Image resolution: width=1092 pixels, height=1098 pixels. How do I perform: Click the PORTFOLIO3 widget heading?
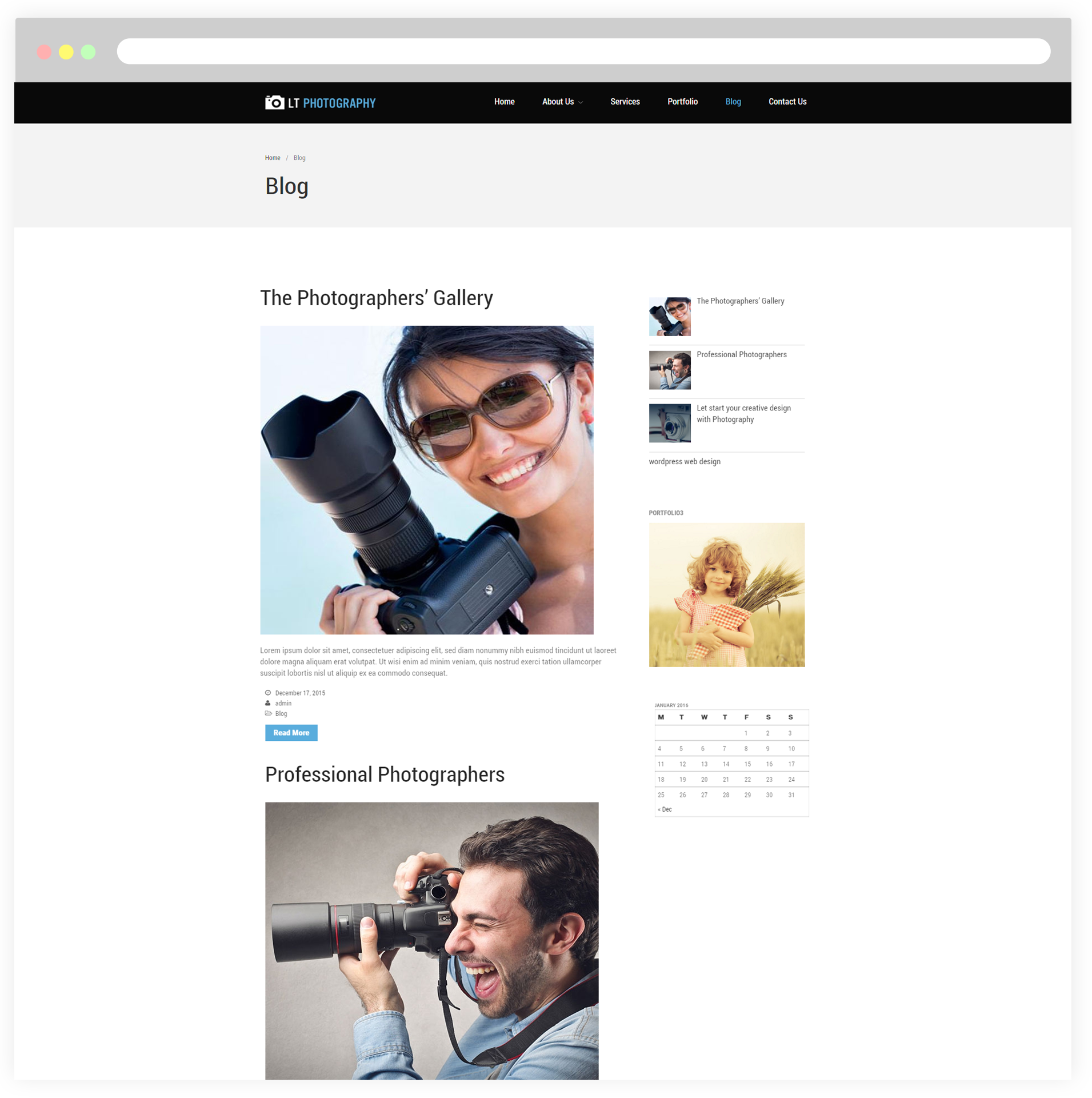tap(666, 513)
